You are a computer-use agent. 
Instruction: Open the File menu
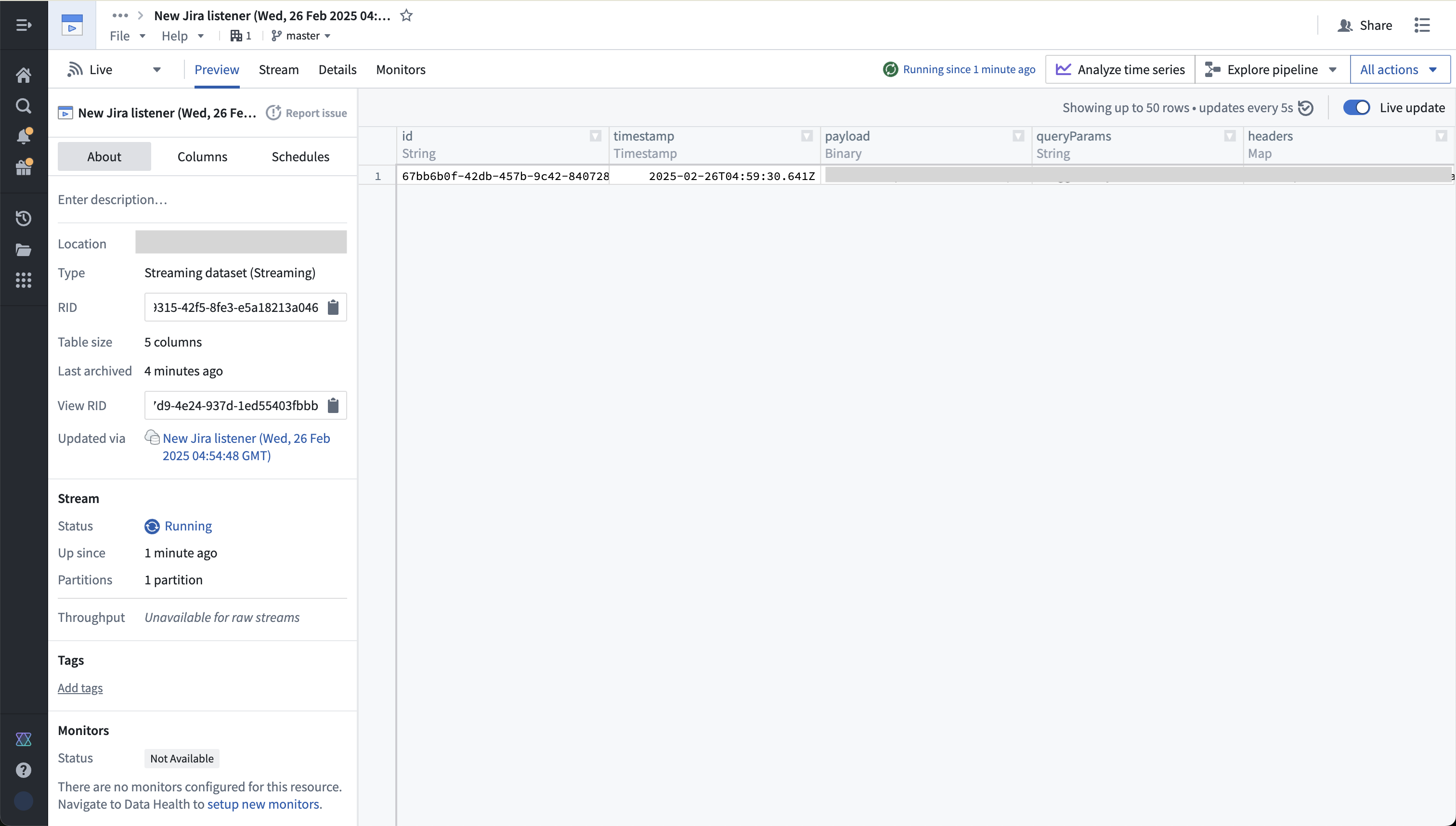pyautogui.click(x=128, y=36)
